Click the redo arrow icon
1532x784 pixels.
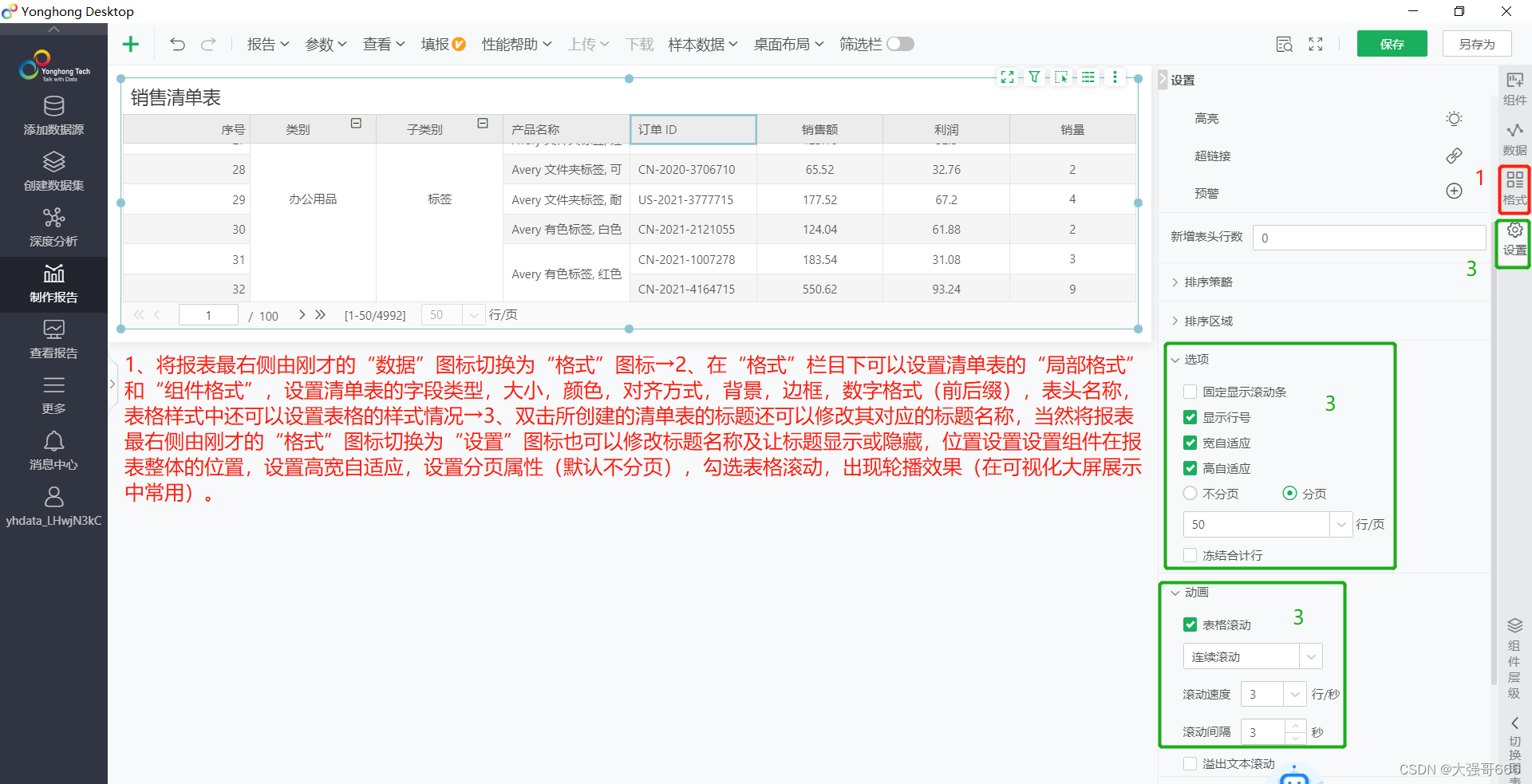[x=208, y=44]
